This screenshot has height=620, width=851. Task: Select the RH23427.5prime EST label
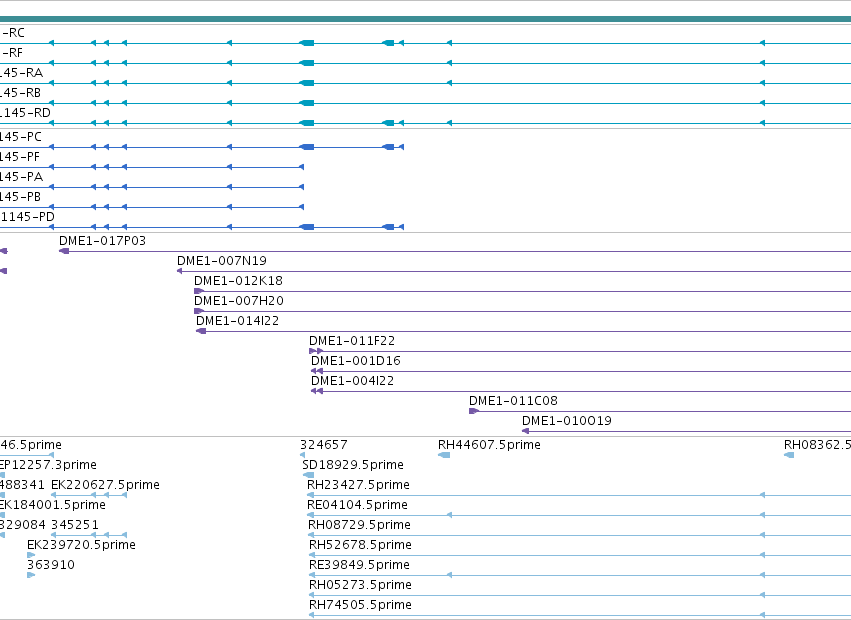pyautogui.click(x=358, y=485)
